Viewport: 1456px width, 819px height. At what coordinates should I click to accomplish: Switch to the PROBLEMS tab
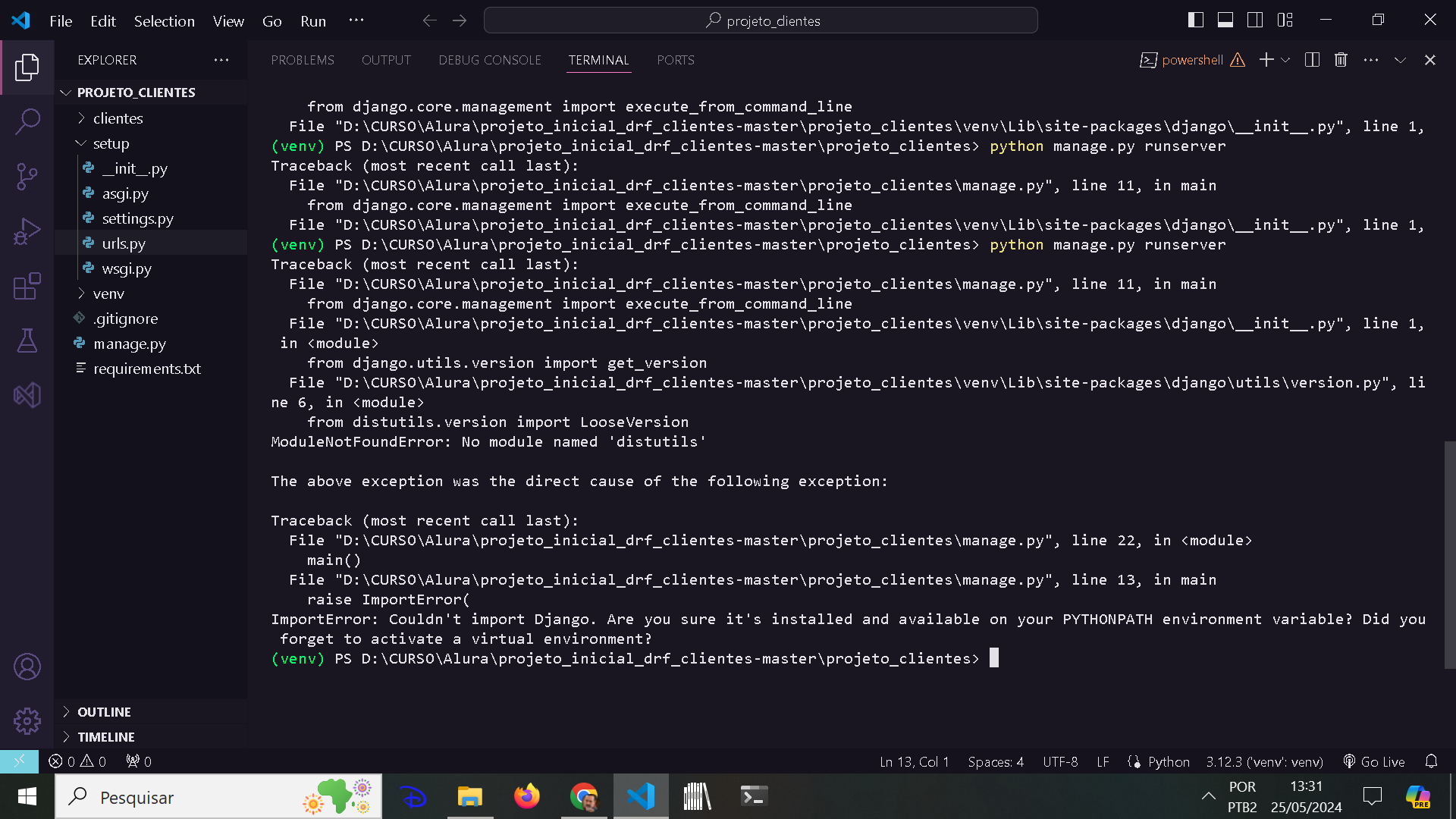click(x=302, y=60)
